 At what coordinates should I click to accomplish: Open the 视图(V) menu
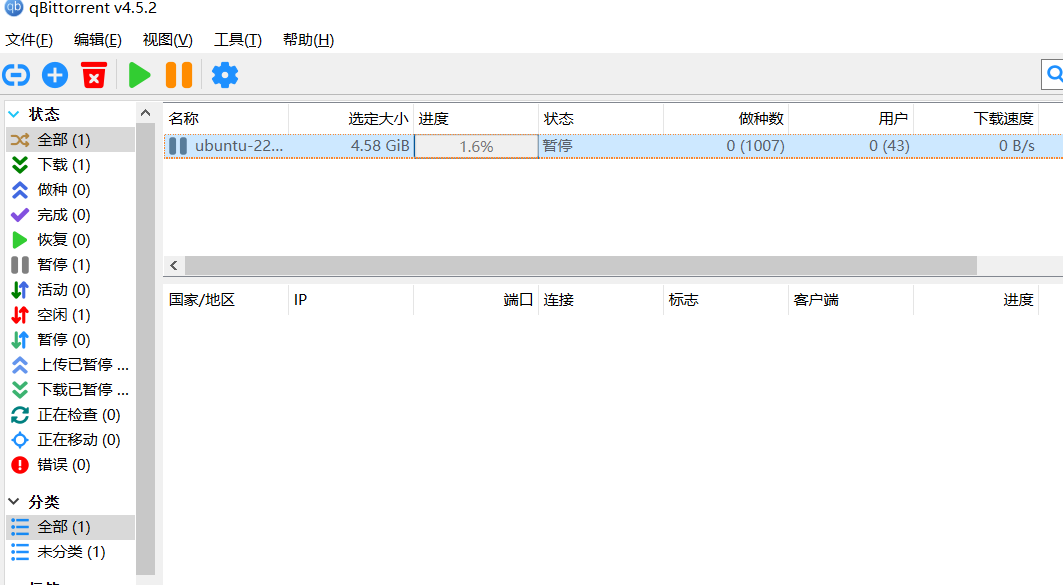[167, 40]
